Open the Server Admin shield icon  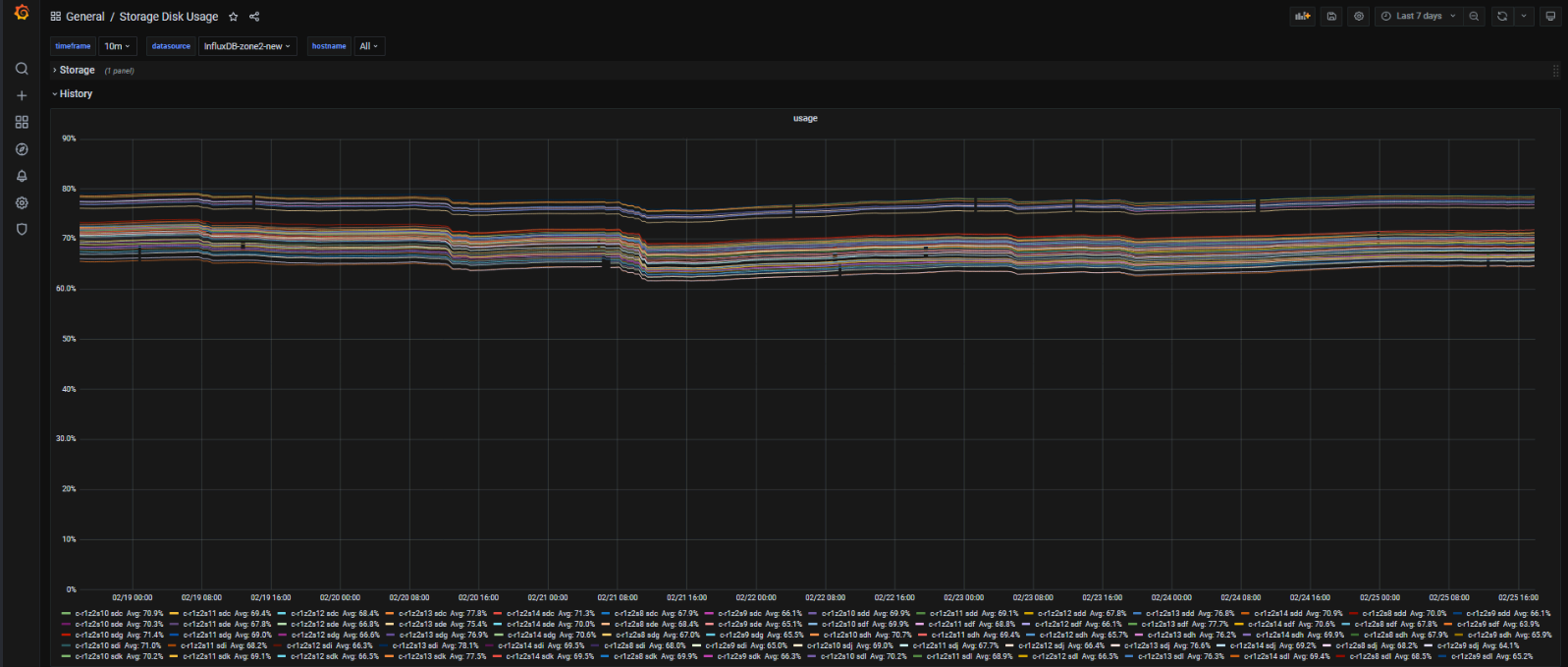22,230
